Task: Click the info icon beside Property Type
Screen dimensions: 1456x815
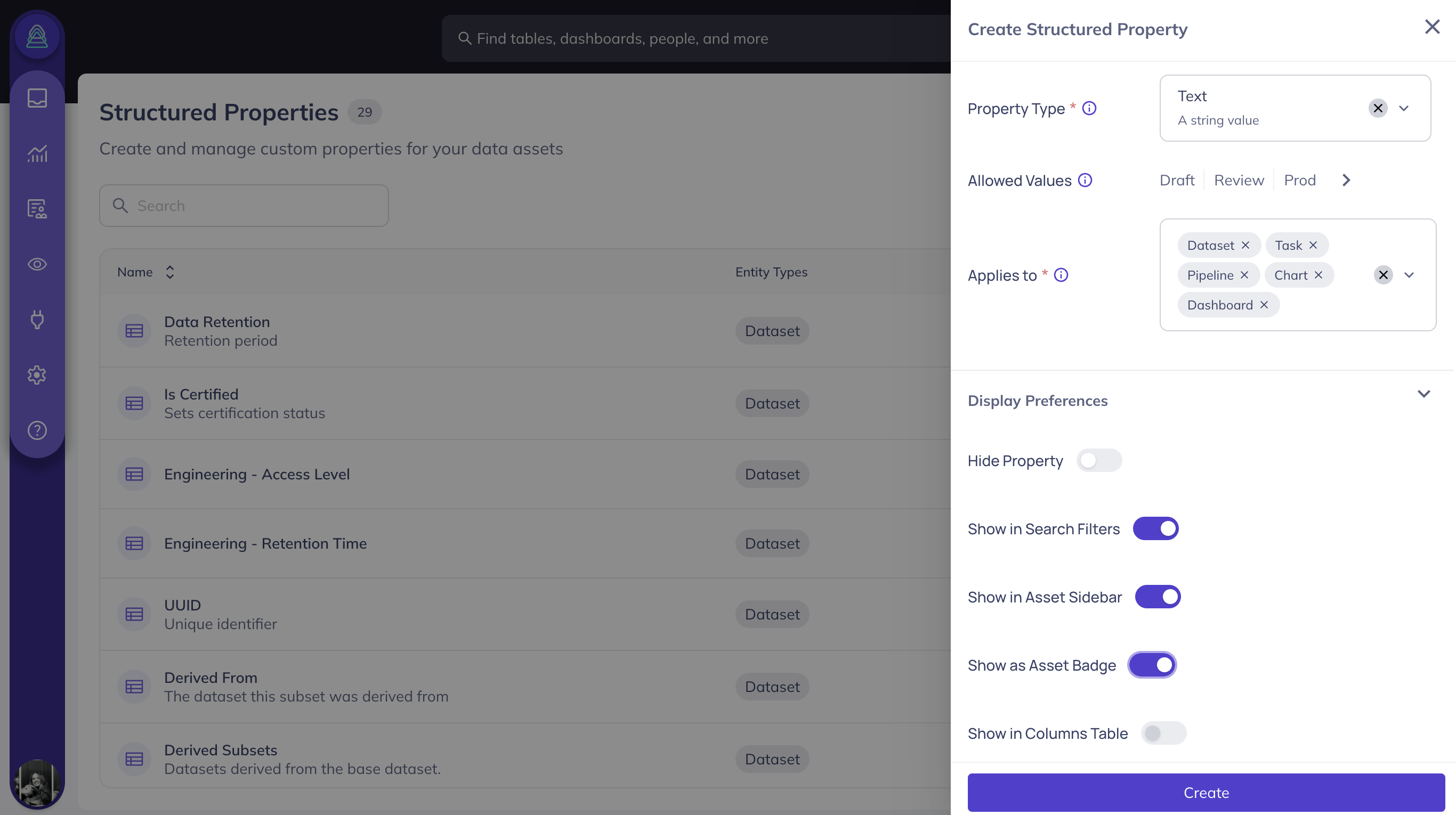Action: [x=1089, y=108]
